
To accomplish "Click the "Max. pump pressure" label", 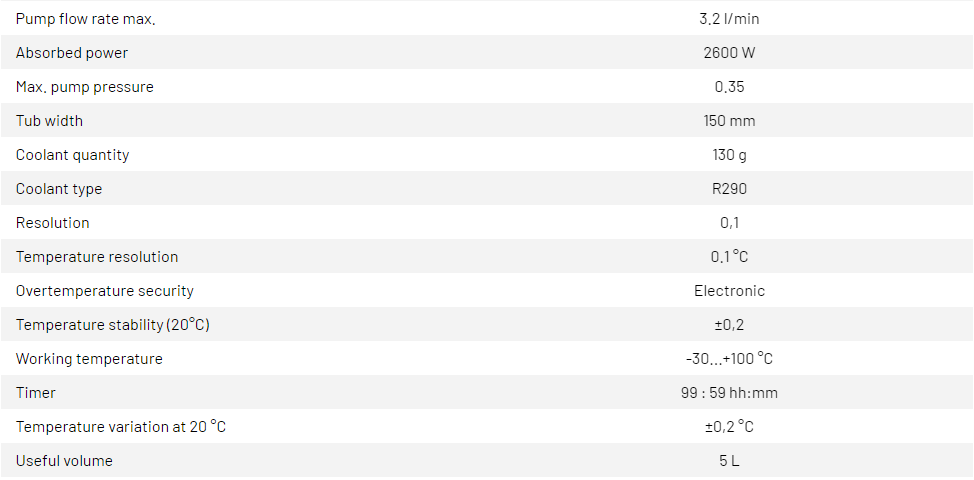I will coord(85,87).
